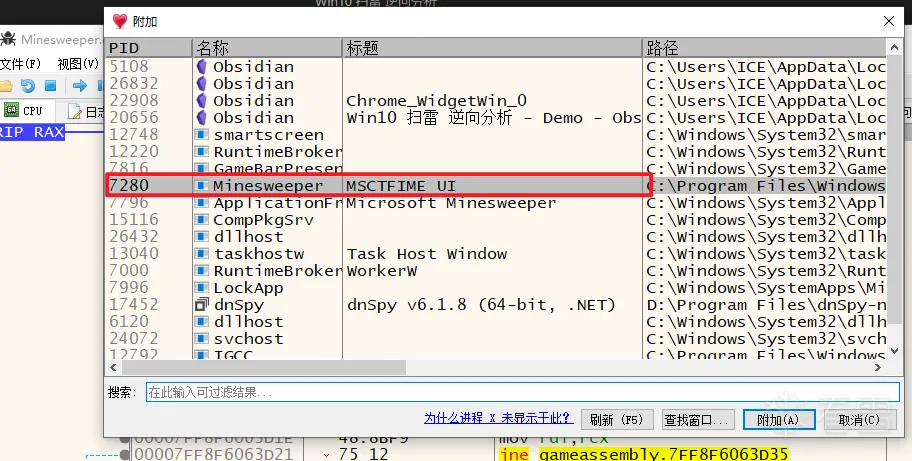Click the 查找窗口... find window button
The width and height of the screenshot is (912, 461).
point(697,420)
